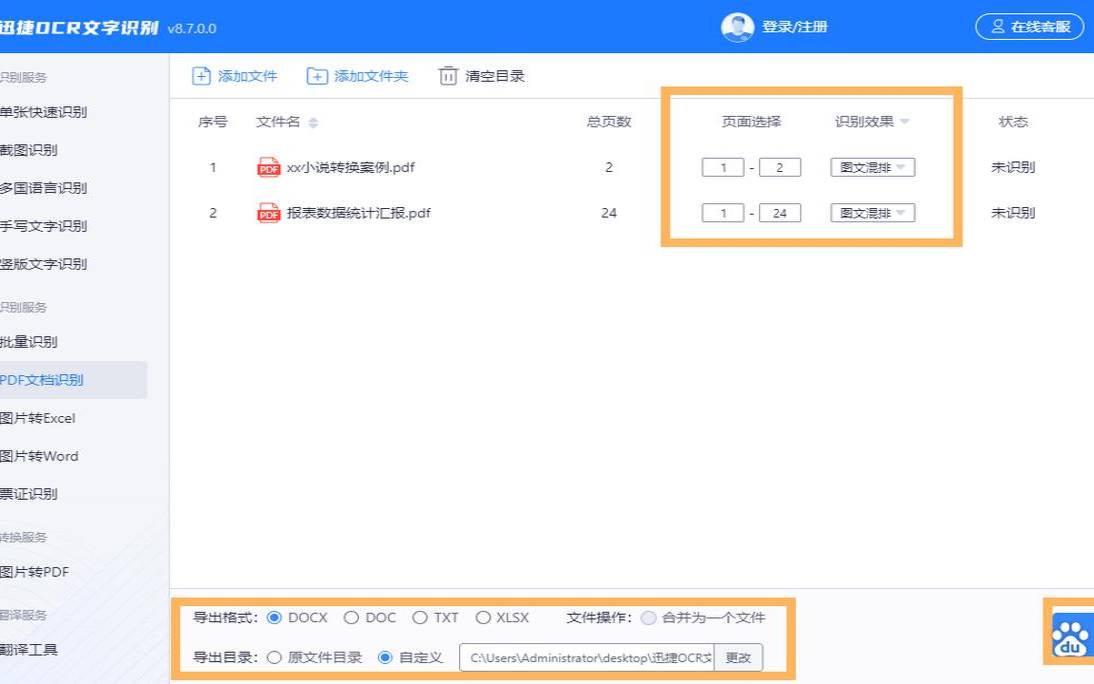
Task: Click the sort arrows next to 文件名 header
Action: click(x=315, y=121)
